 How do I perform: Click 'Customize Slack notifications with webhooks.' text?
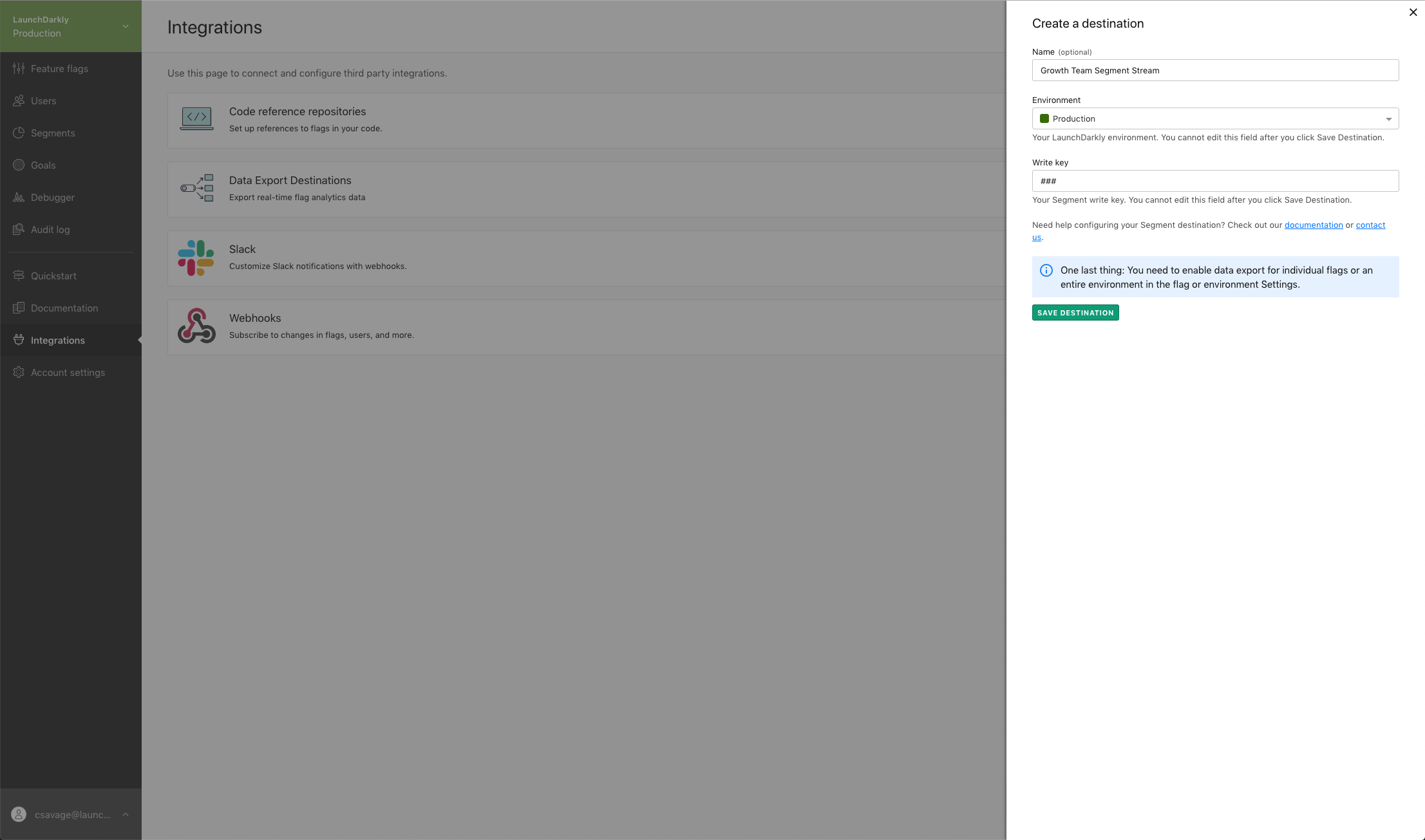coord(317,266)
